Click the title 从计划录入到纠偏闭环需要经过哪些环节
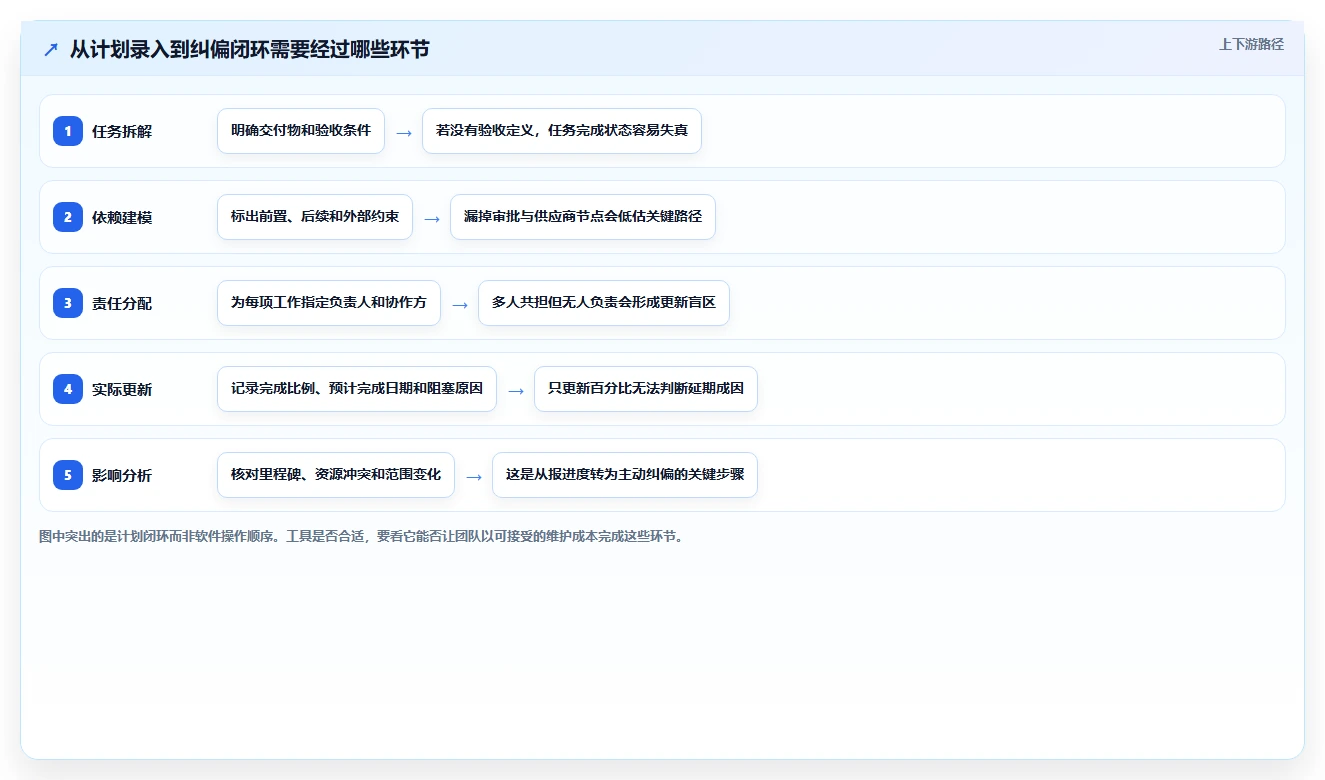This screenshot has width=1325, height=780. pyautogui.click(x=249, y=49)
